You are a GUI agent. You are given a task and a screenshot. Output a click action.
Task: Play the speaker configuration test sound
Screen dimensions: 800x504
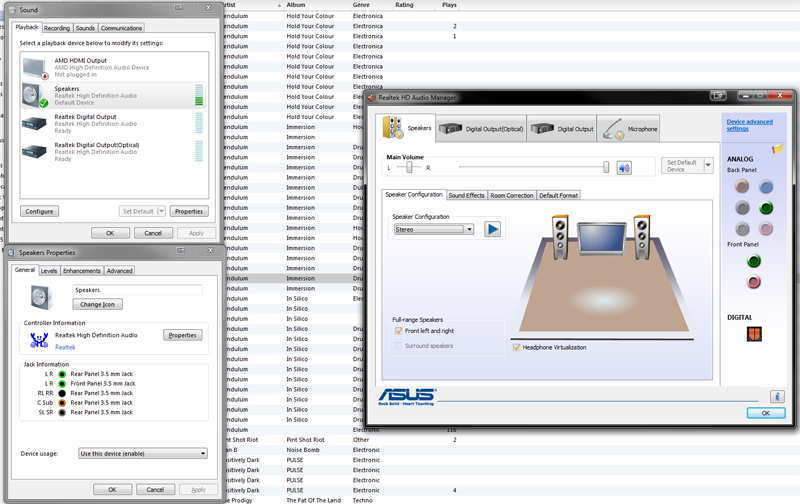click(x=492, y=229)
